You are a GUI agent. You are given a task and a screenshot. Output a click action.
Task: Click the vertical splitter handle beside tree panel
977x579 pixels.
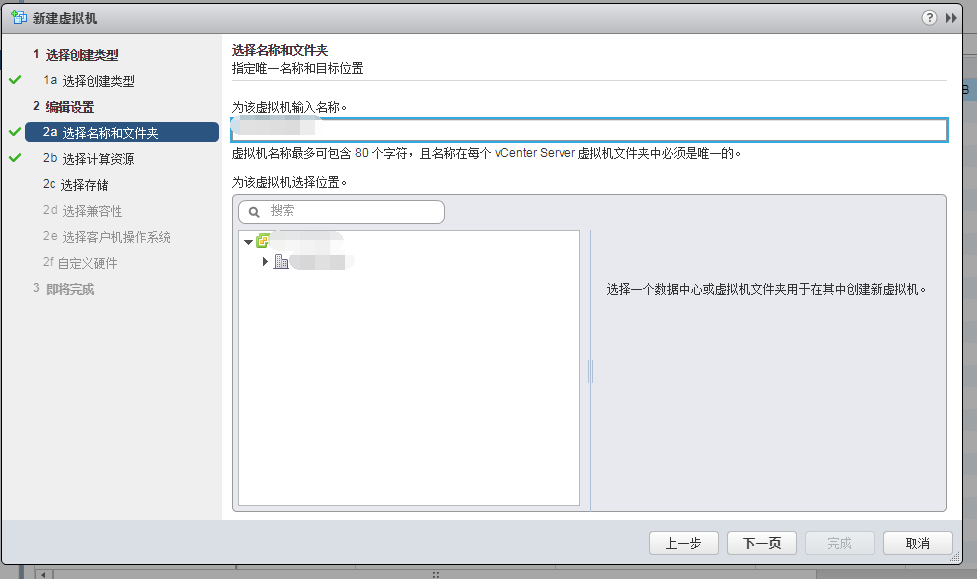click(x=590, y=371)
